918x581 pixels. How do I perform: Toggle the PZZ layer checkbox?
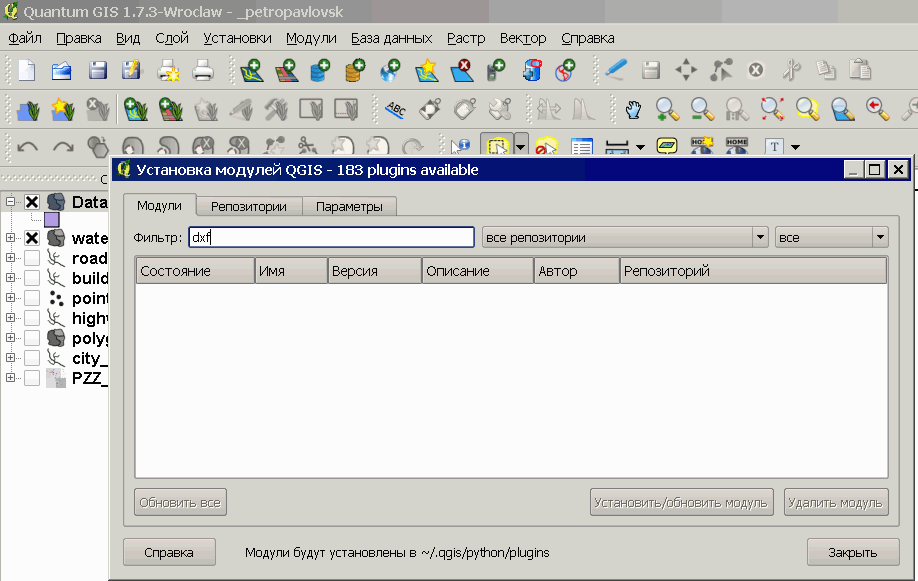pos(32,378)
